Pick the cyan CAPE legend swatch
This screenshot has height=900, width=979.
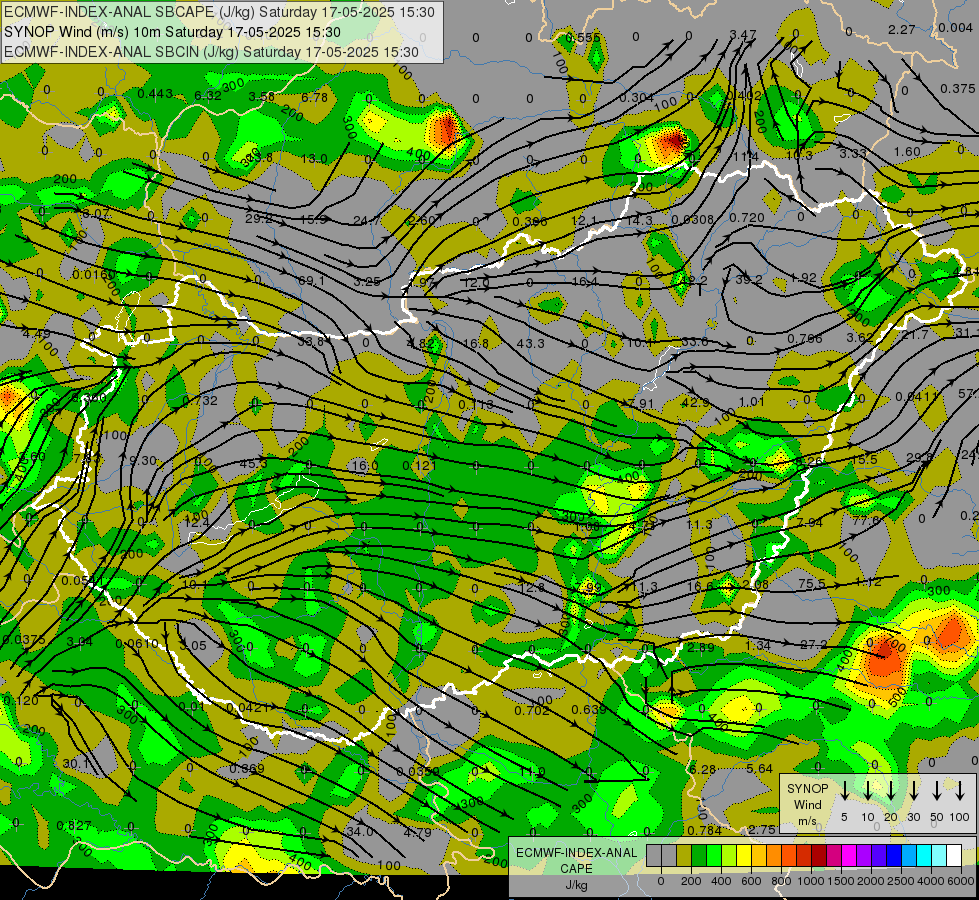coord(923,856)
